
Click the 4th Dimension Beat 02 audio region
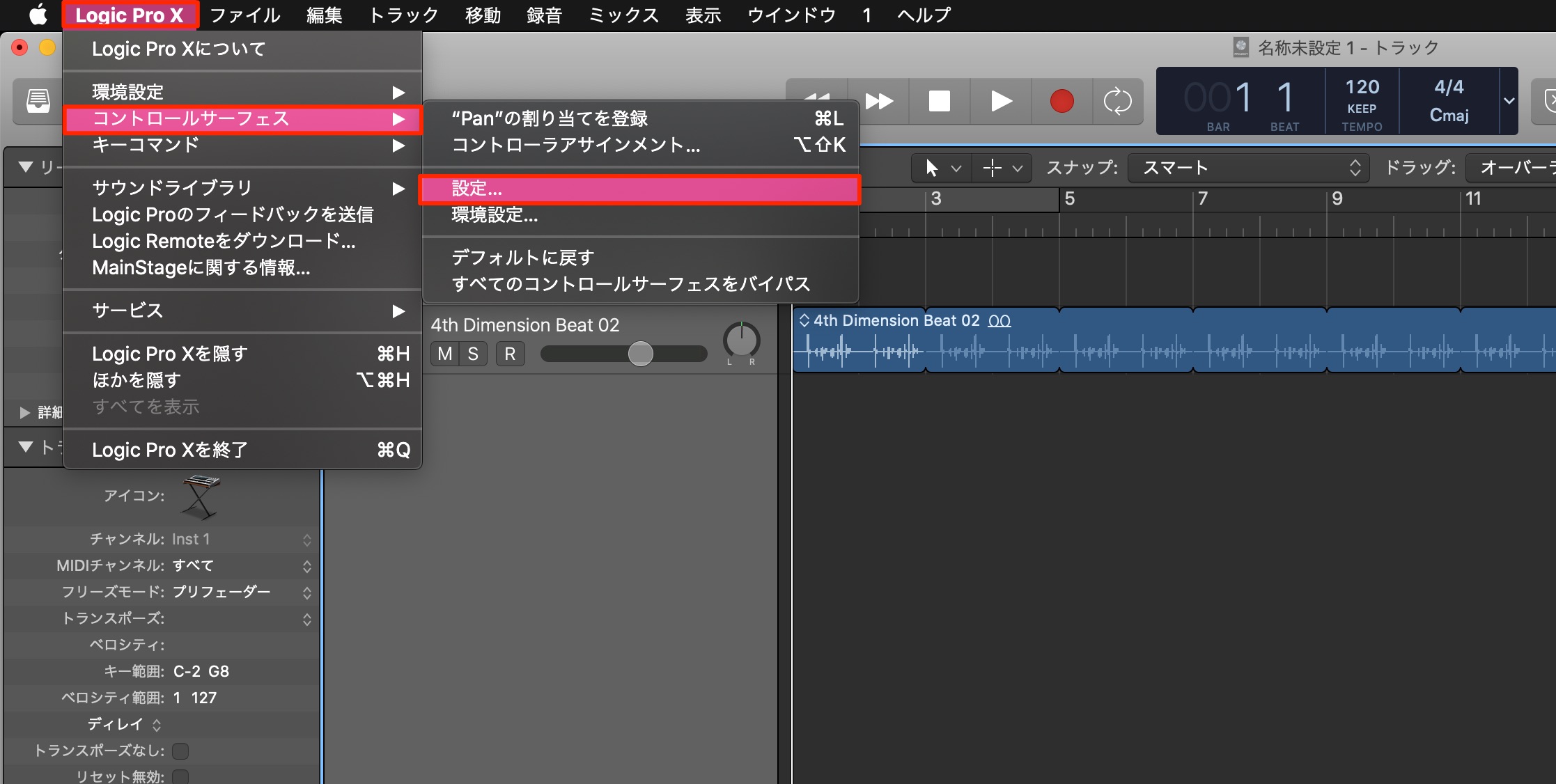1174,340
